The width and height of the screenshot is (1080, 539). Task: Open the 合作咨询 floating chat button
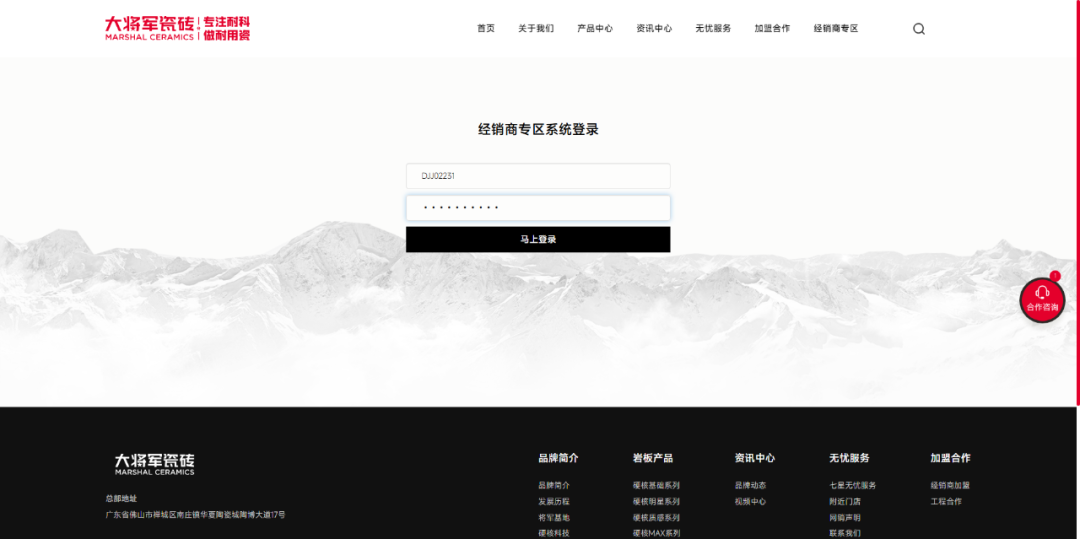coord(1042,299)
